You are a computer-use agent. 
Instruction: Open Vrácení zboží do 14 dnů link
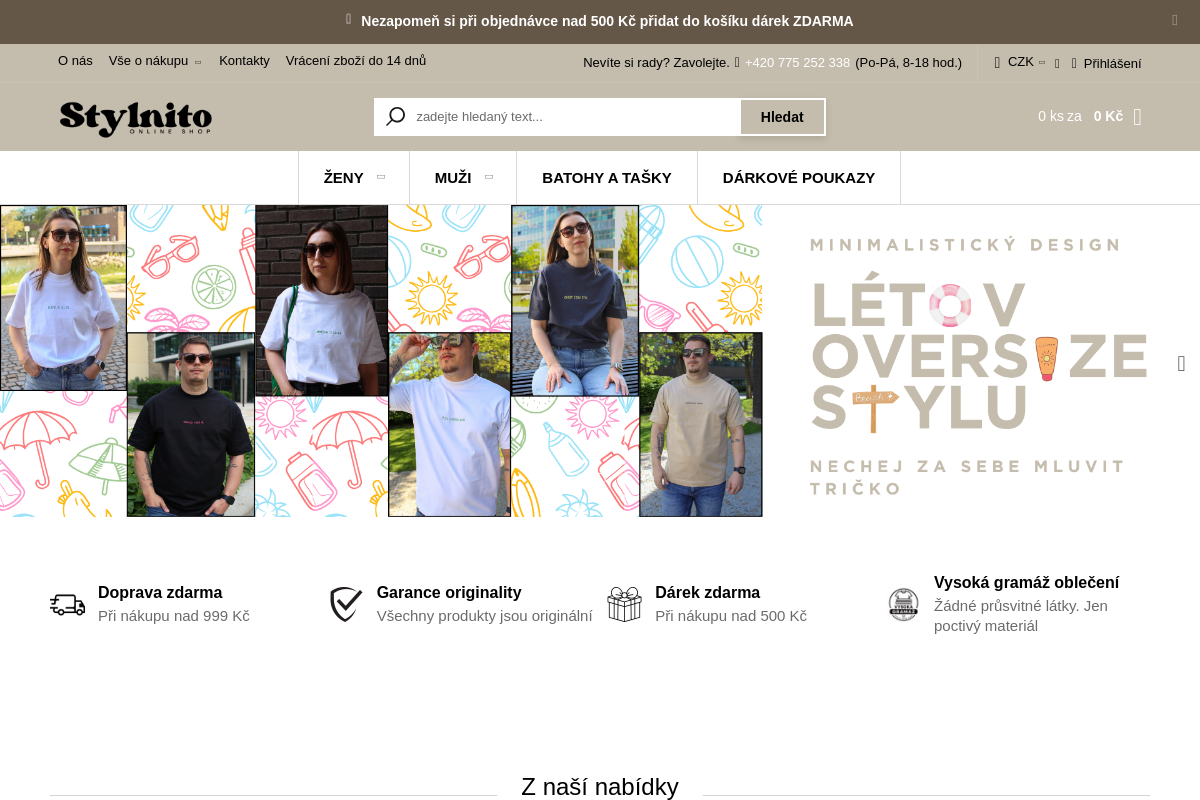point(356,61)
